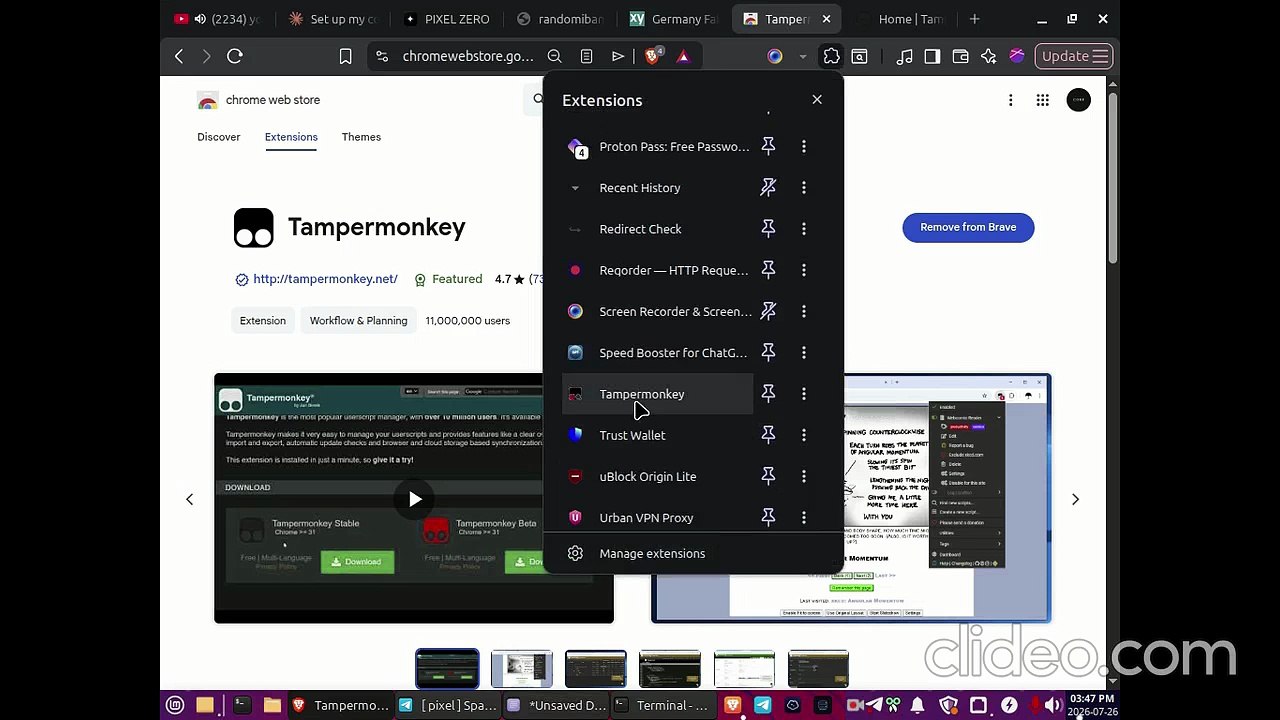Image resolution: width=1280 pixels, height=720 pixels.
Task: Click the Extensions puzzle toolbar icon
Action: tap(831, 56)
